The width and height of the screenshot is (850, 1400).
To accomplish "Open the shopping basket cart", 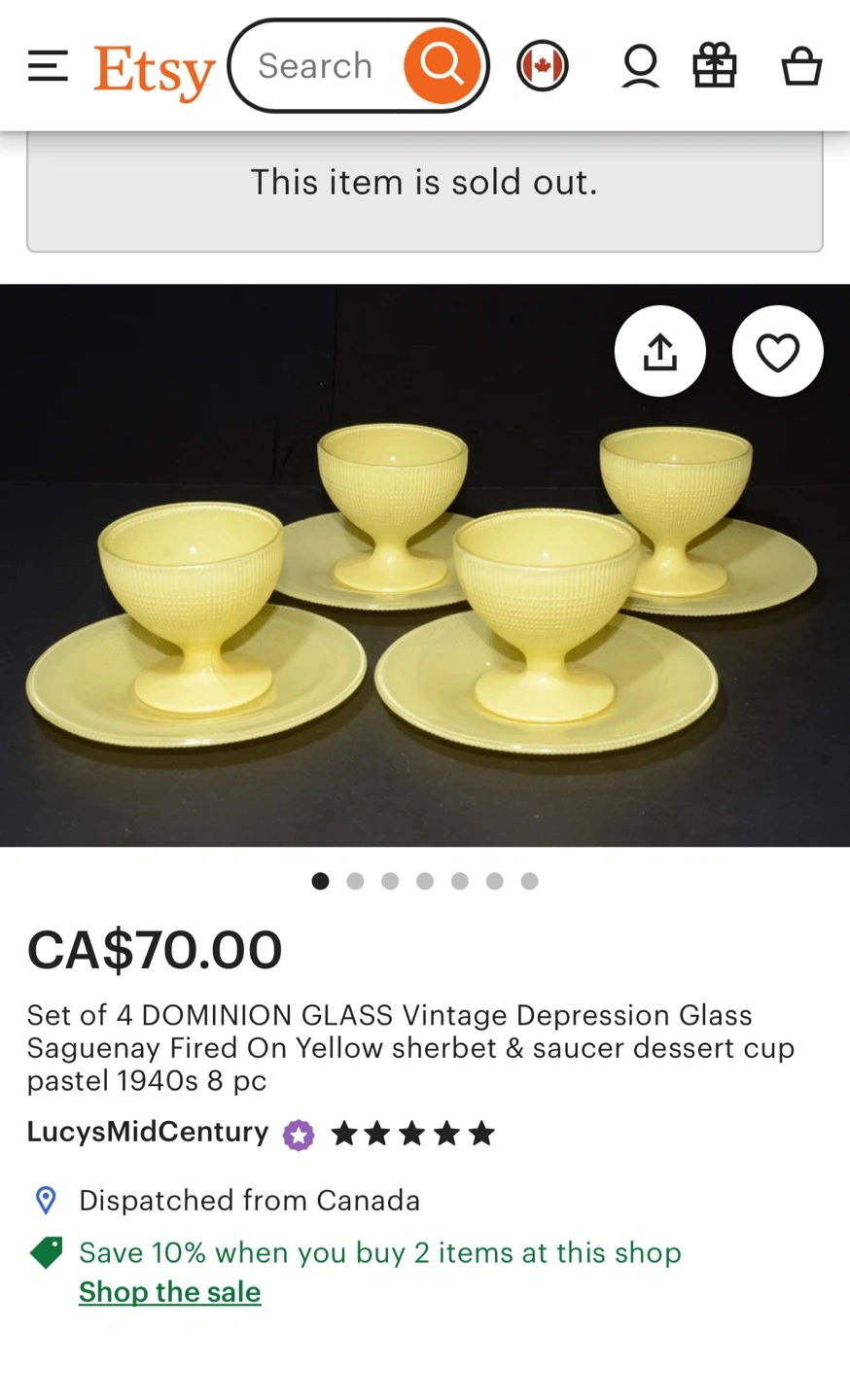I will point(801,67).
